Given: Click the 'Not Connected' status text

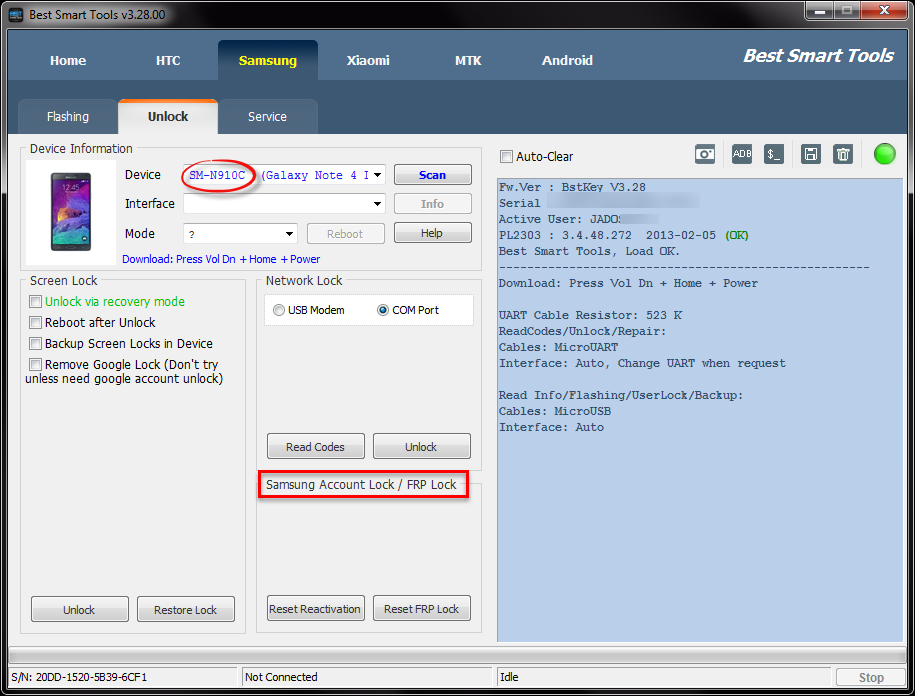Looking at the screenshot, I should click(281, 677).
